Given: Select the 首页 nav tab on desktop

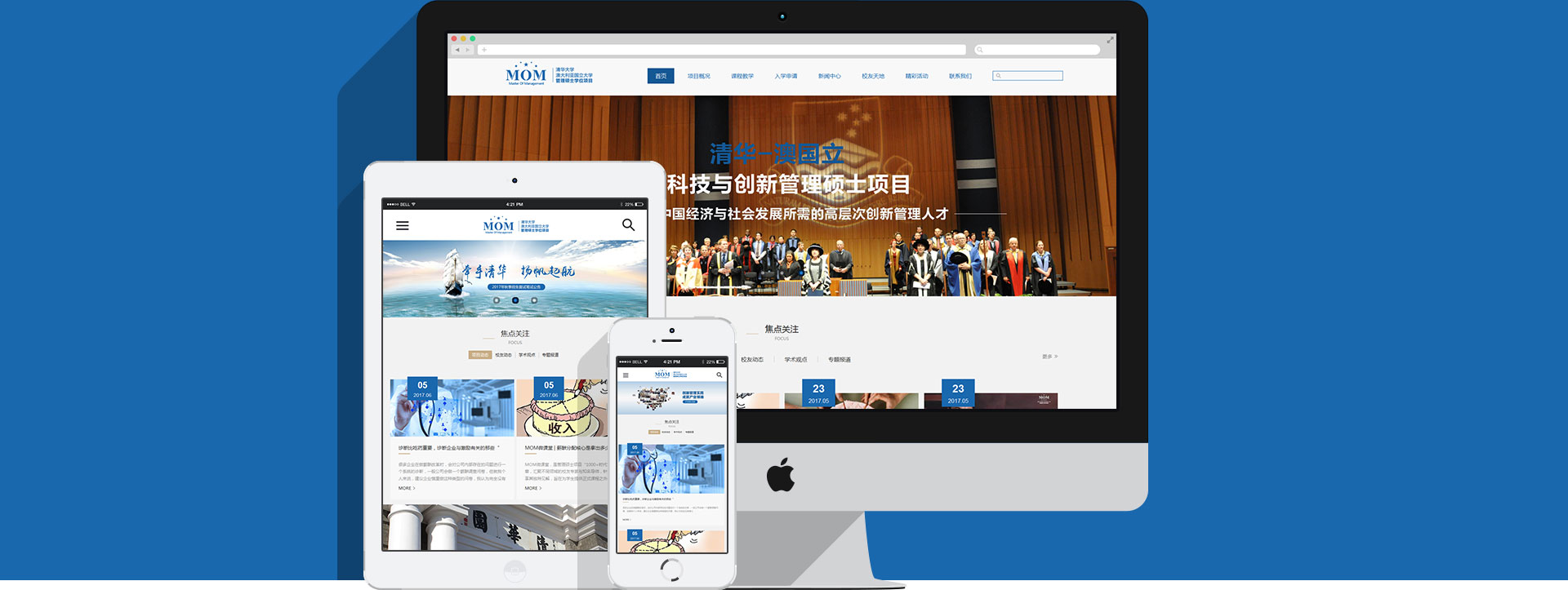Looking at the screenshot, I should 661,76.
